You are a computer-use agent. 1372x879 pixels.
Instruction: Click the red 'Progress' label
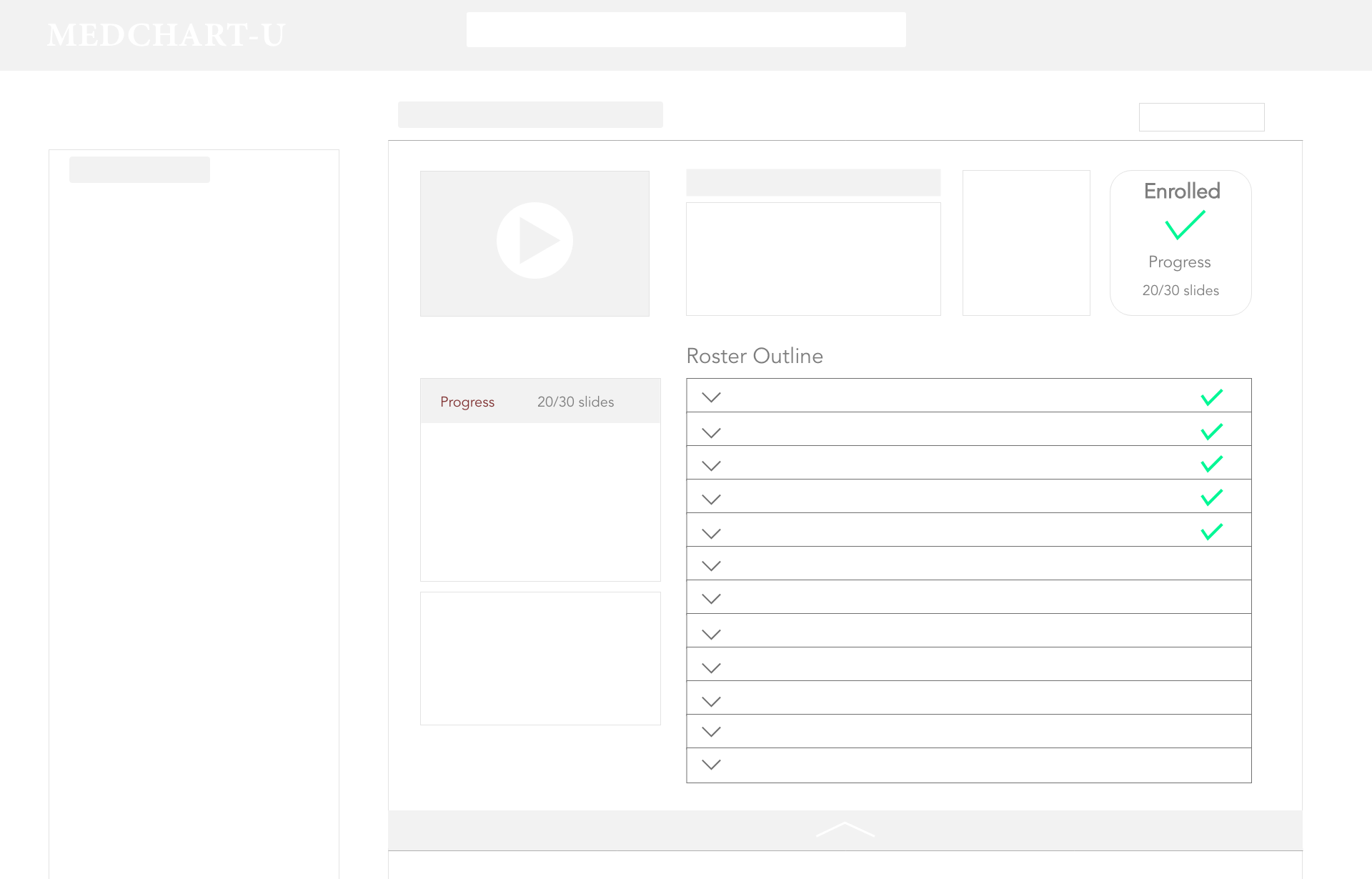coord(467,402)
